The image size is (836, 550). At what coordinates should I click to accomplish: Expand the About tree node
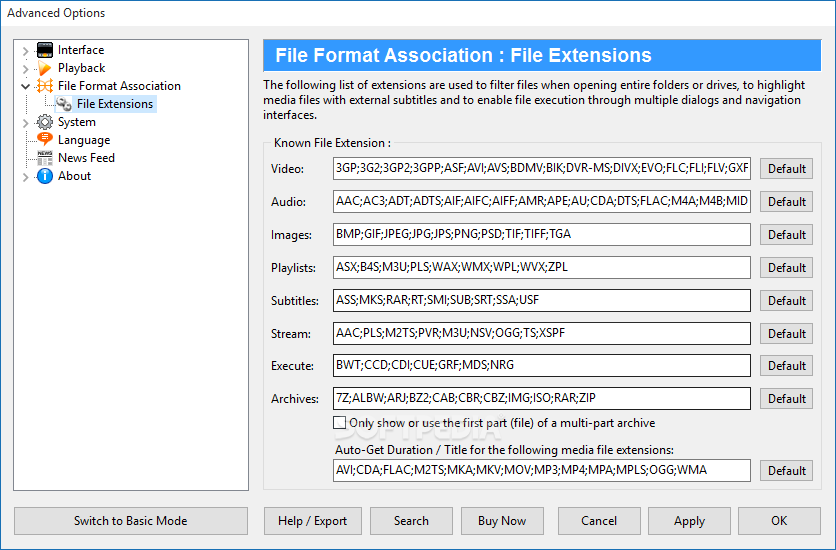point(25,177)
